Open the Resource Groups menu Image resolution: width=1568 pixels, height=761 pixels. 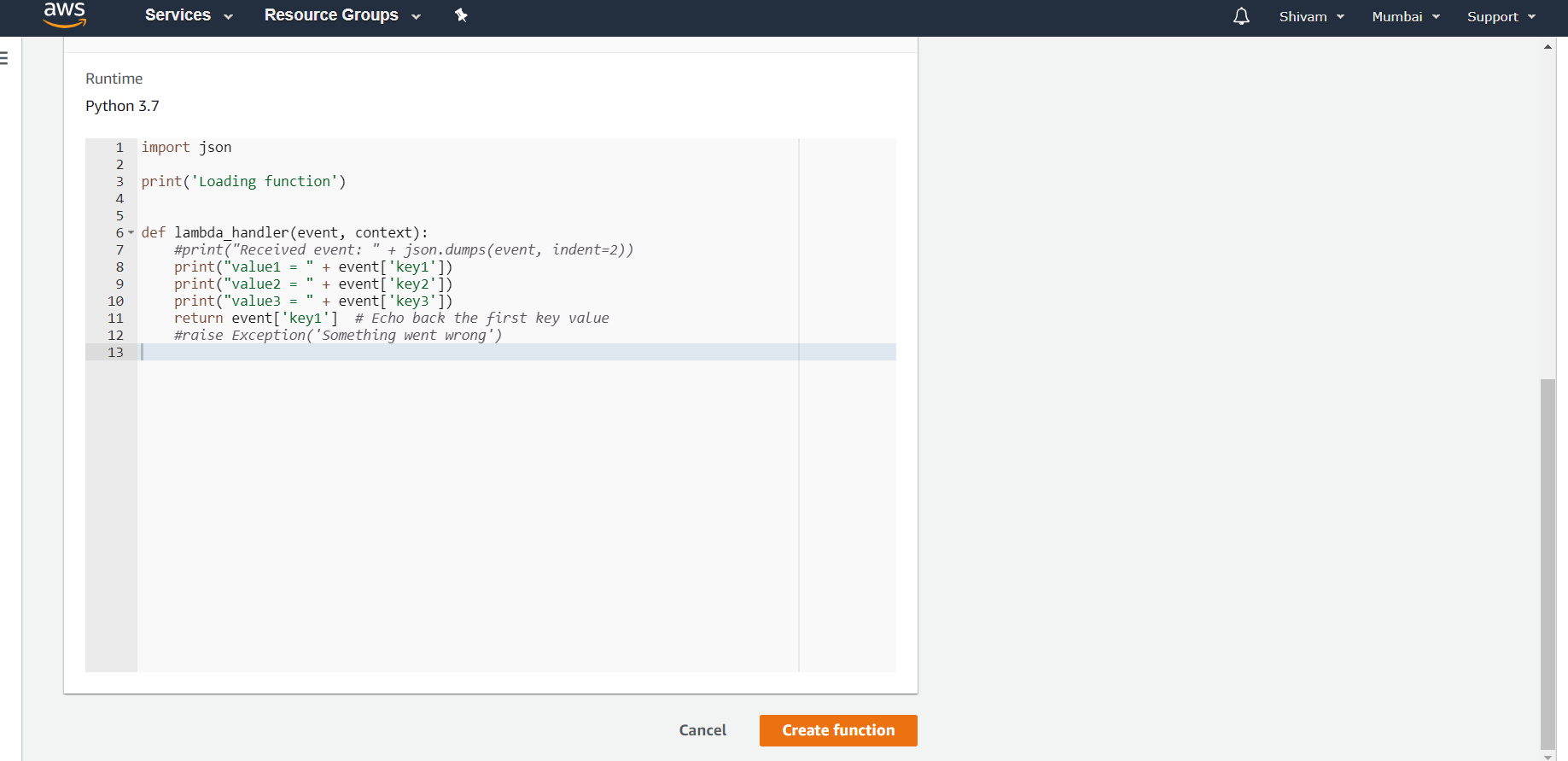click(x=342, y=15)
